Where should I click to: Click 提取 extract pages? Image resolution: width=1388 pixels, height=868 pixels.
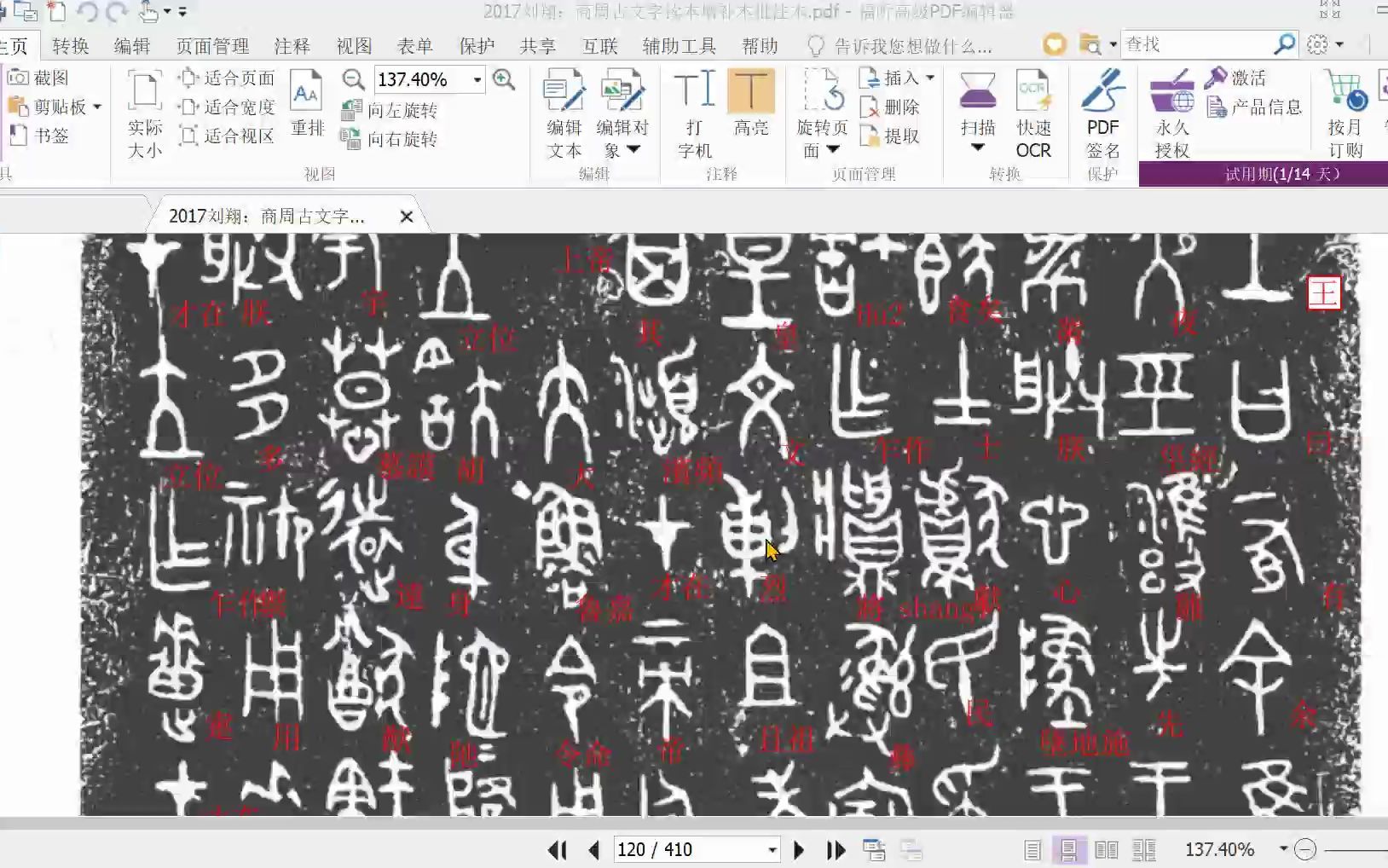pos(890,136)
